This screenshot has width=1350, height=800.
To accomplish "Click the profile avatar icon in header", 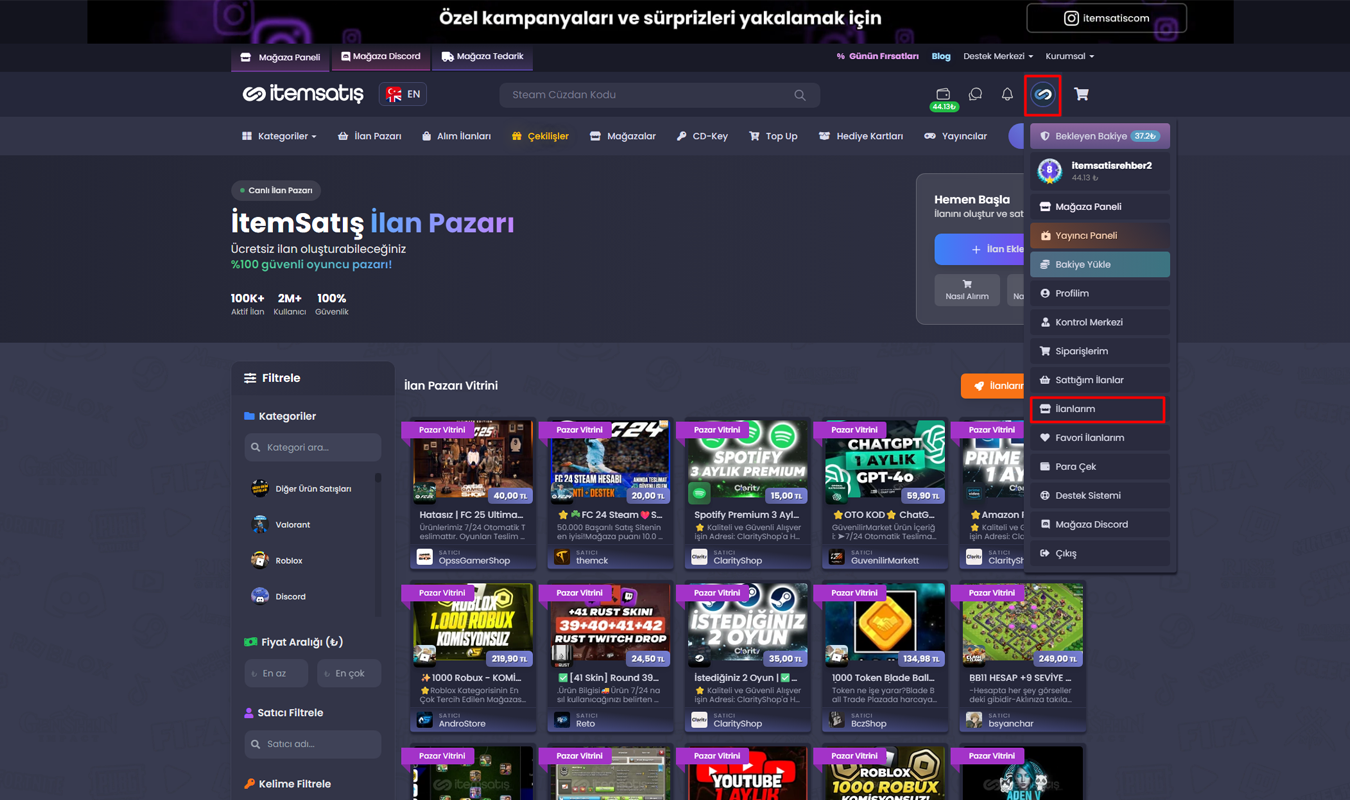I will (x=1043, y=94).
